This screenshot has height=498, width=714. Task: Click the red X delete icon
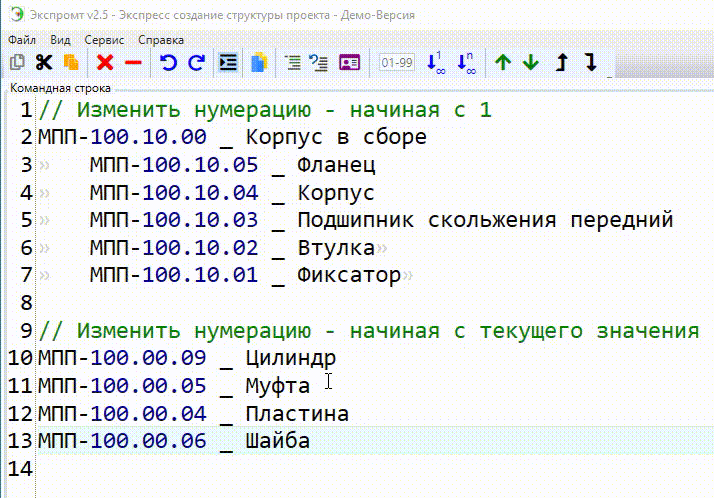pos(105,62)
